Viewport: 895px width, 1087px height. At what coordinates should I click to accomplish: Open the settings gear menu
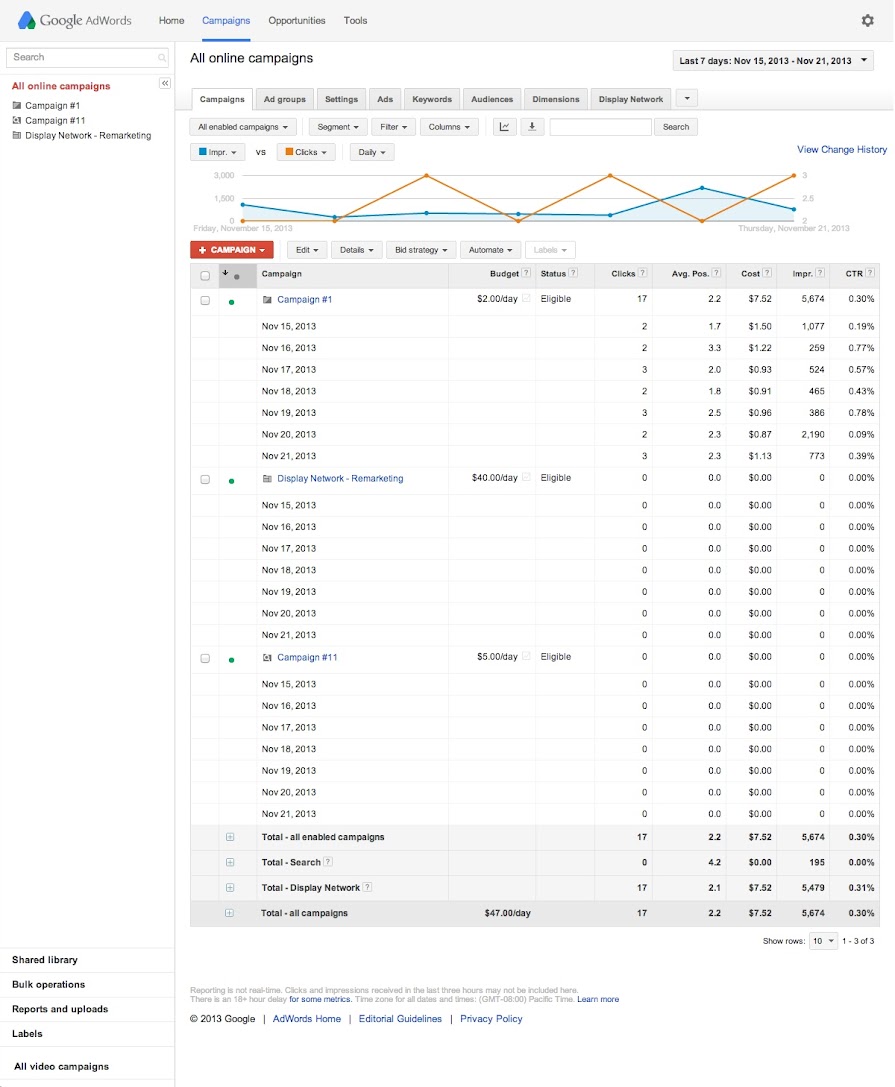click(x=867, y=20)
